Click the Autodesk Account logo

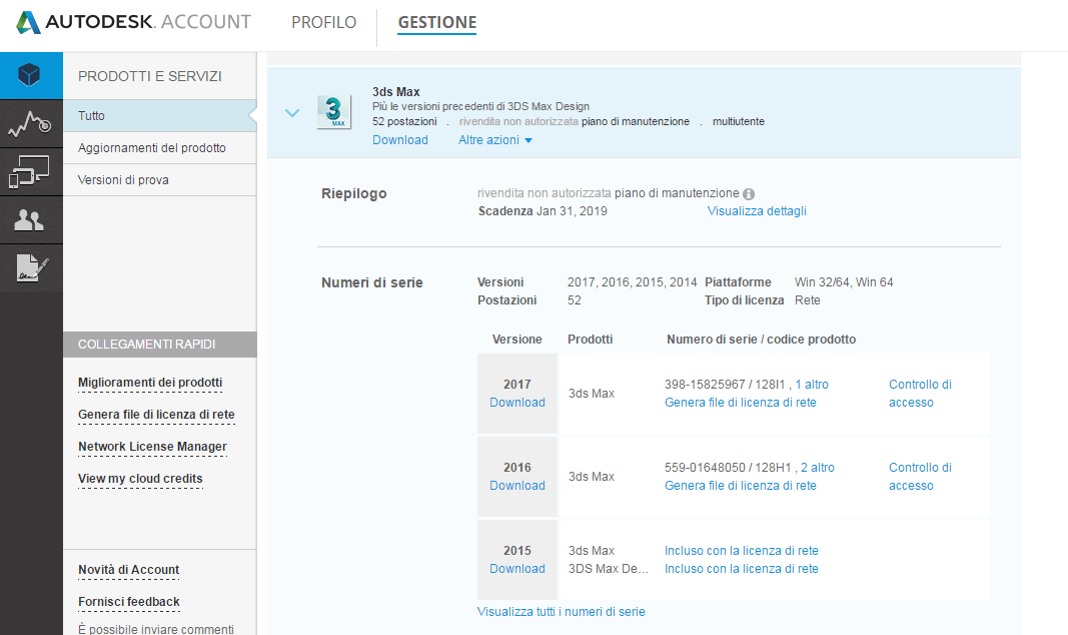134,22
